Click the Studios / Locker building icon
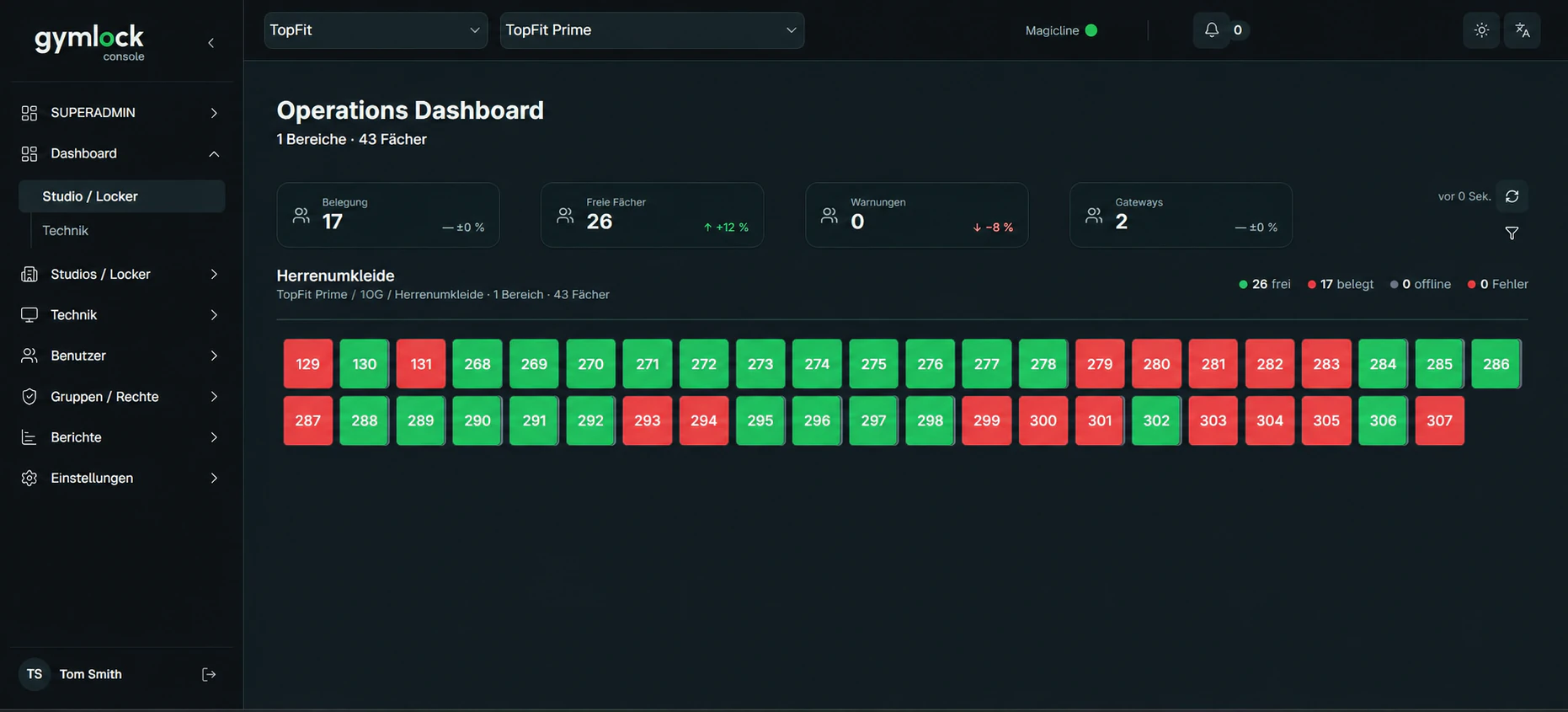The height and width of the screenshot is (712, 1568). point(29,275)
